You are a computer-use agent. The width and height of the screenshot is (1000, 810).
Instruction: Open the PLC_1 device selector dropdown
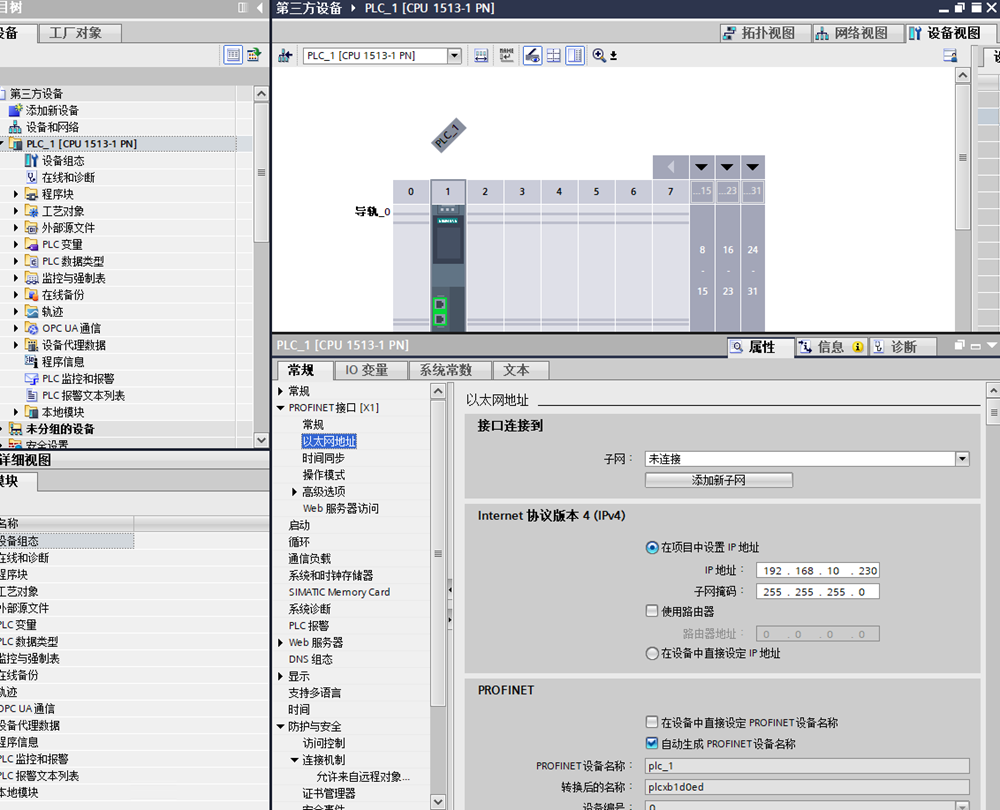[x=454, y=56]
